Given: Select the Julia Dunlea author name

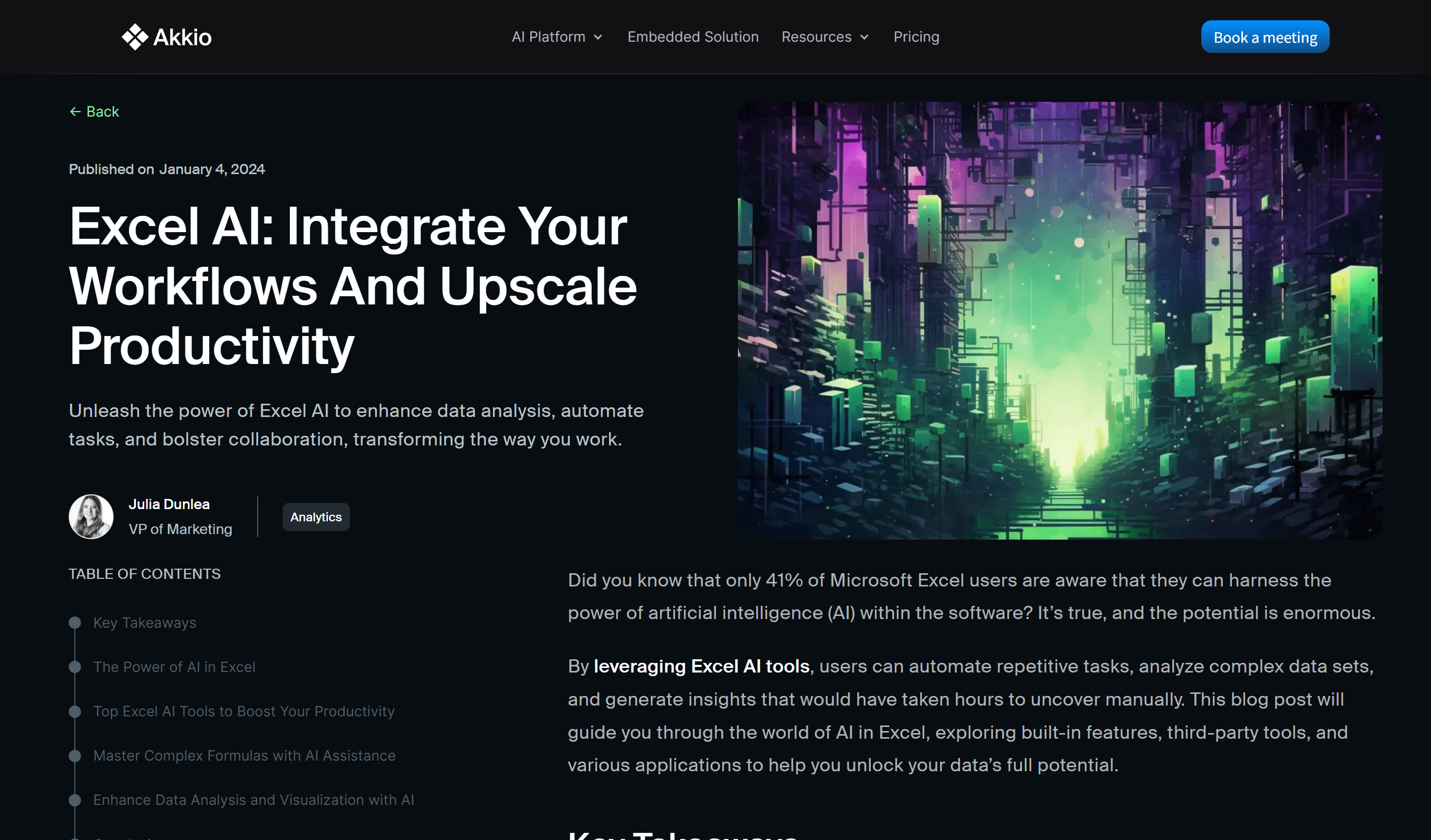Looking at the screenshot, I should tap(169, 504).
